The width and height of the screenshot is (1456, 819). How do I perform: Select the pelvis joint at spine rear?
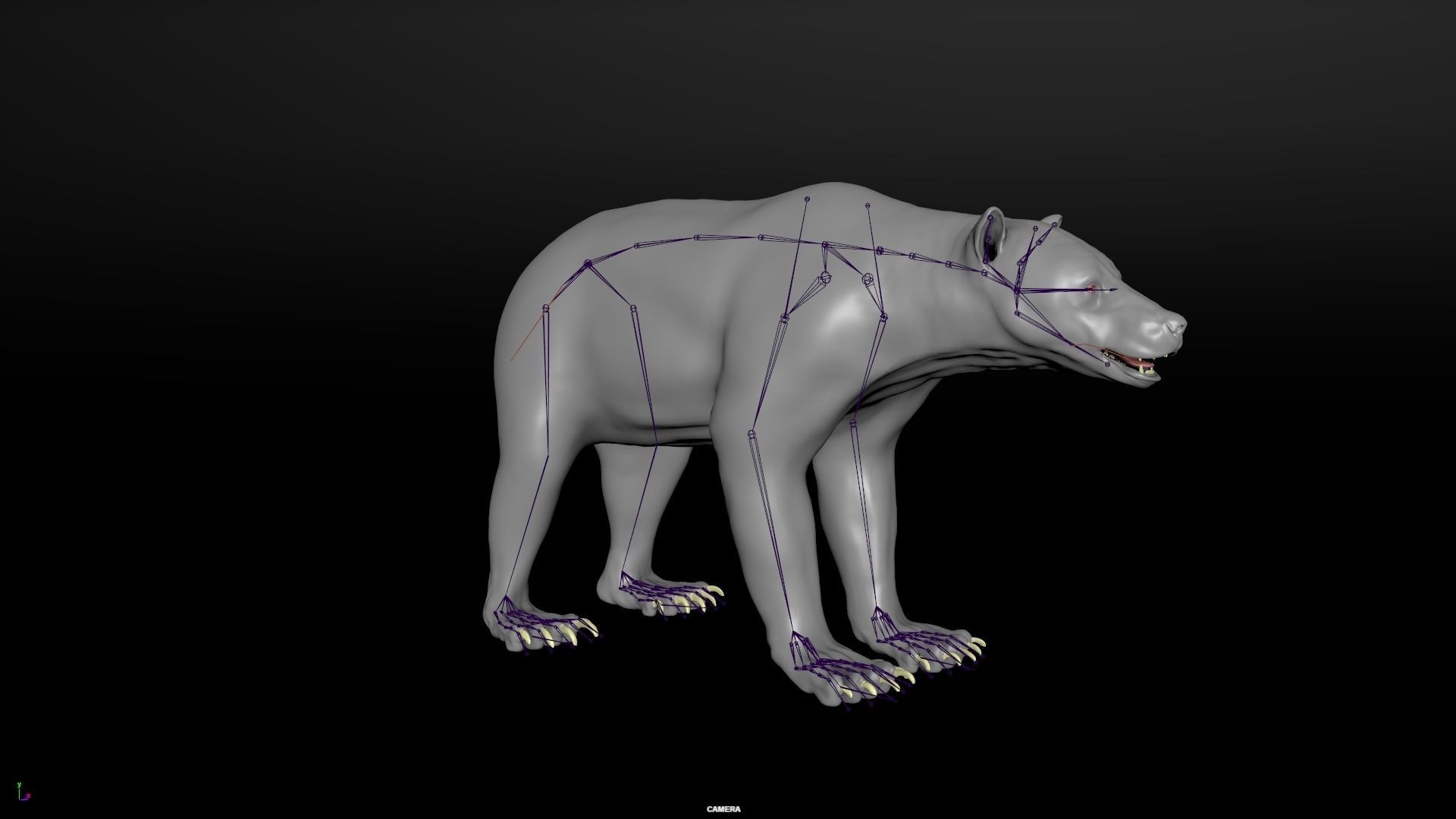click(x=588, y=263)
